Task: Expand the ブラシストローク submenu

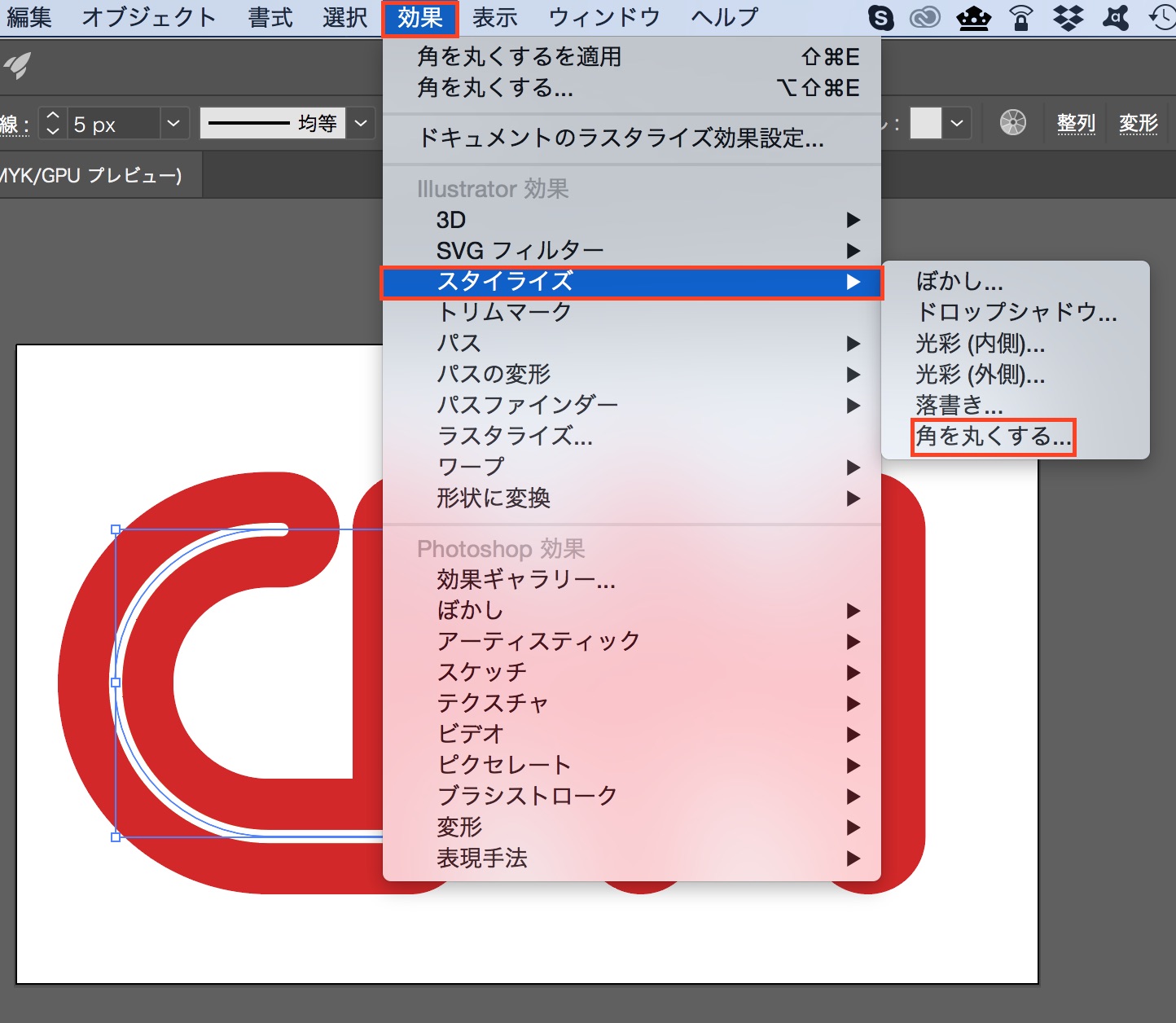Action: coord(632,796)
